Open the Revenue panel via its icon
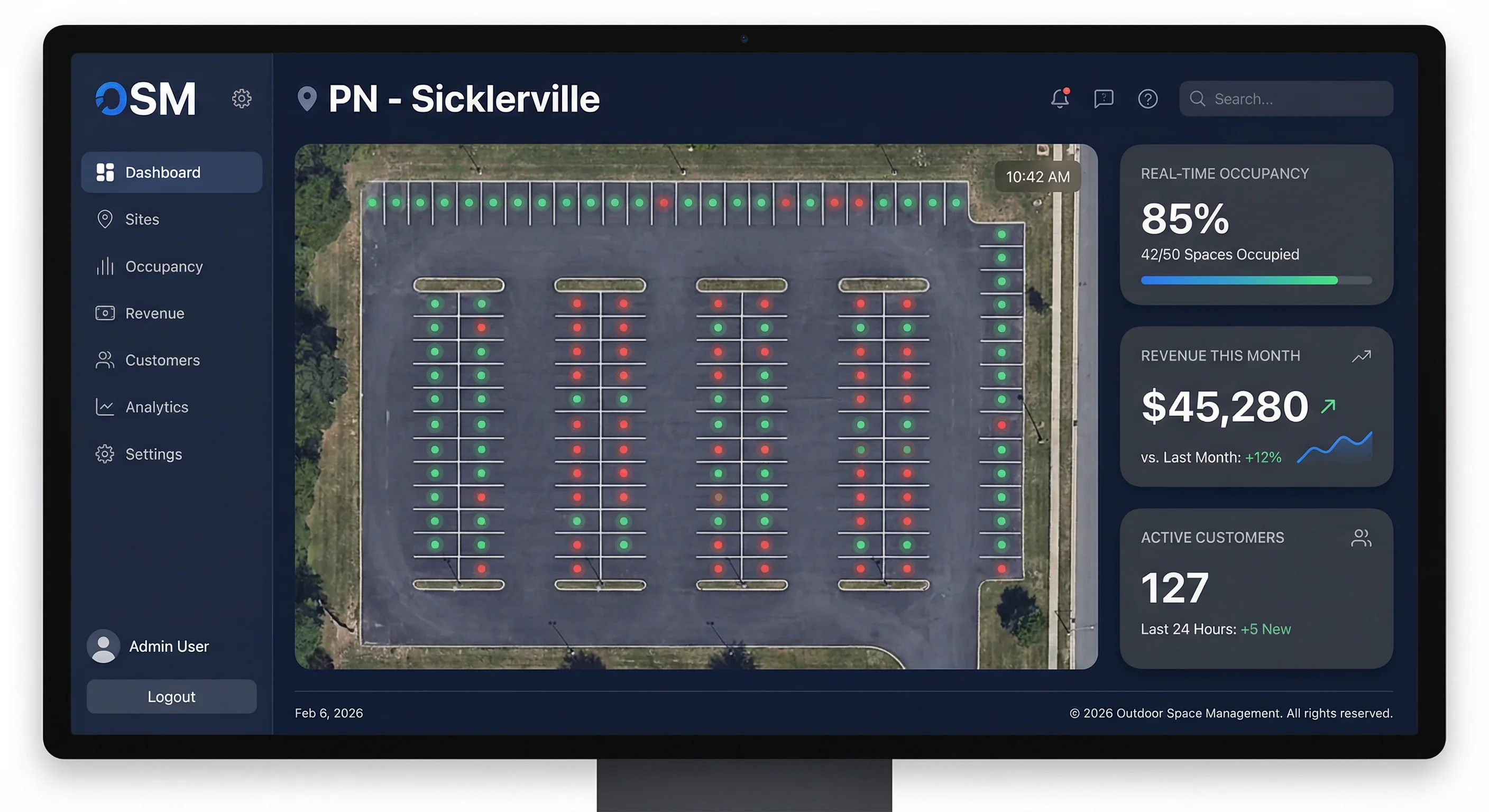Screen dimensions: 1489x812 click(106, 312)
